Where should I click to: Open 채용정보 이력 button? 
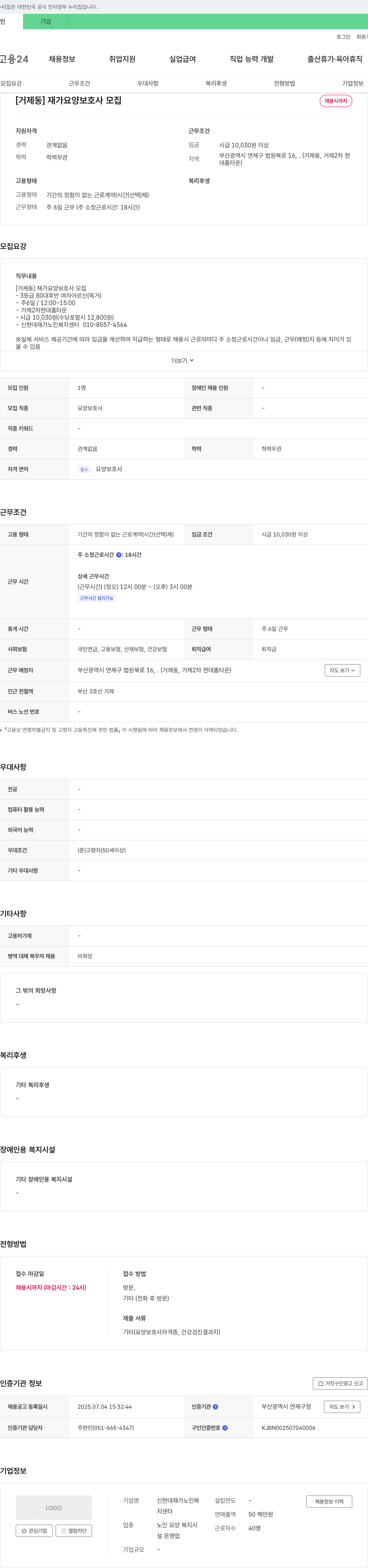(329, 1501)
